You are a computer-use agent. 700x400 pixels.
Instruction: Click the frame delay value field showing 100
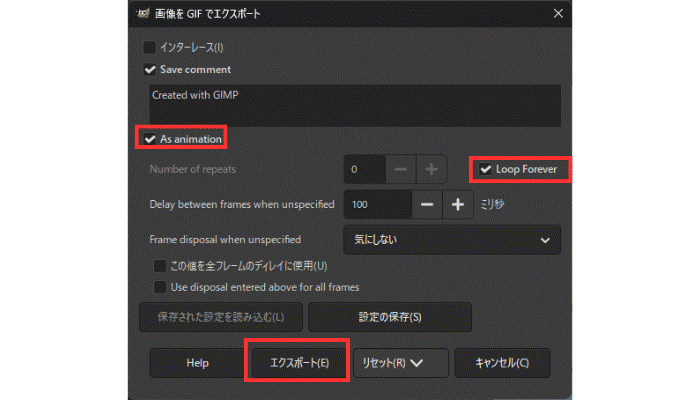(376, 204)
